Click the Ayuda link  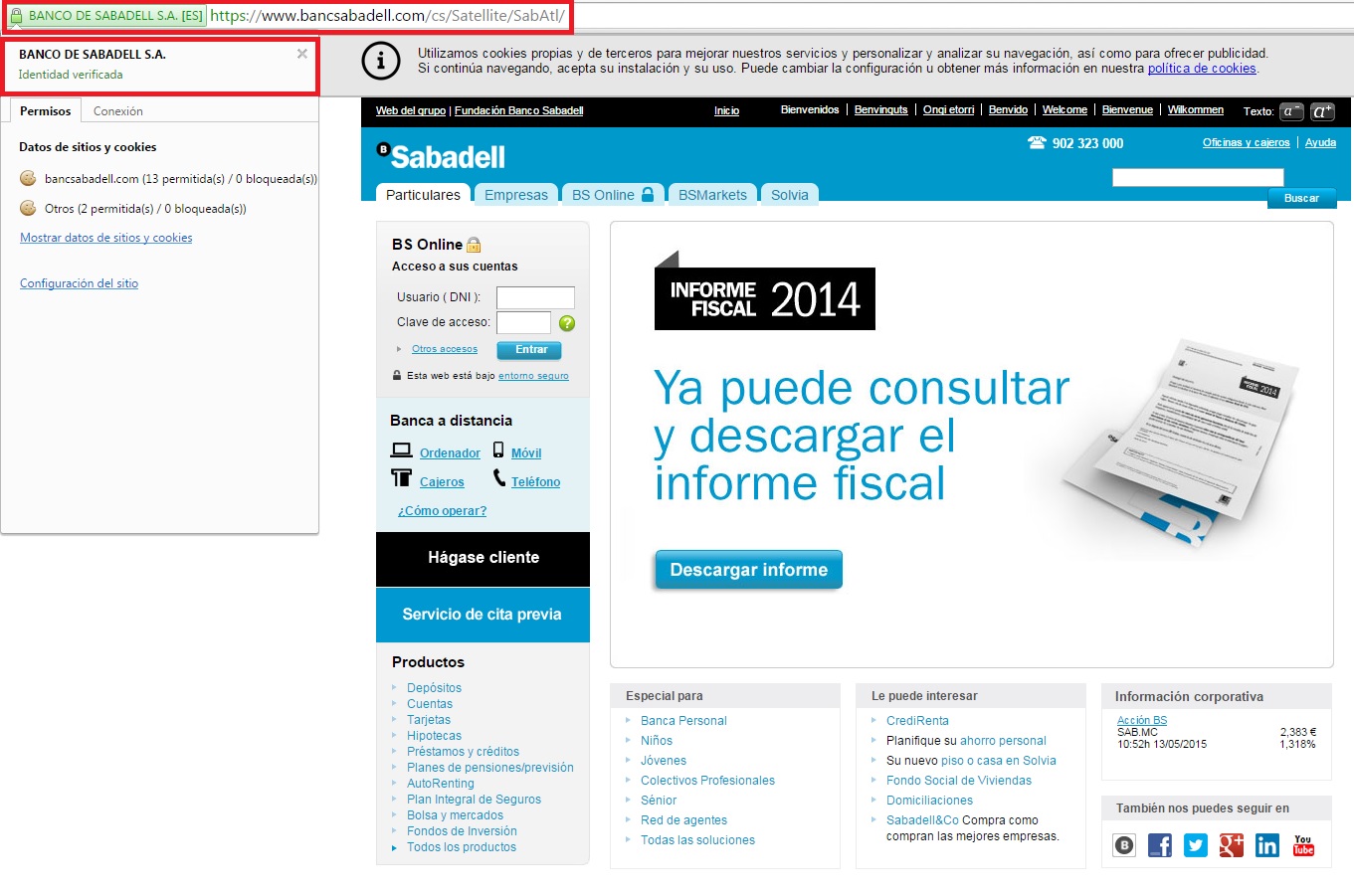[1320, 142]
